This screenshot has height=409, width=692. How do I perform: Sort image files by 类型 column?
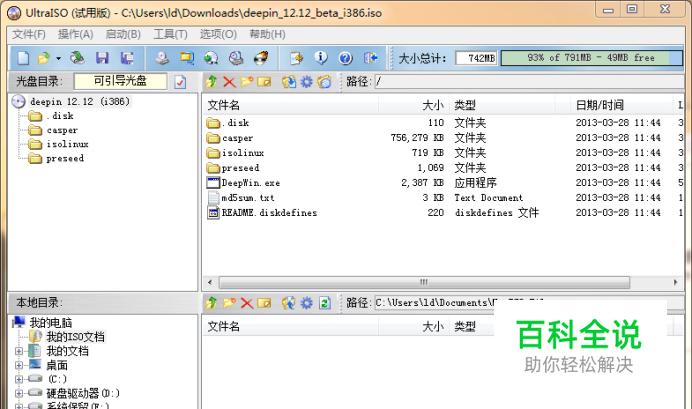[502, 105]
